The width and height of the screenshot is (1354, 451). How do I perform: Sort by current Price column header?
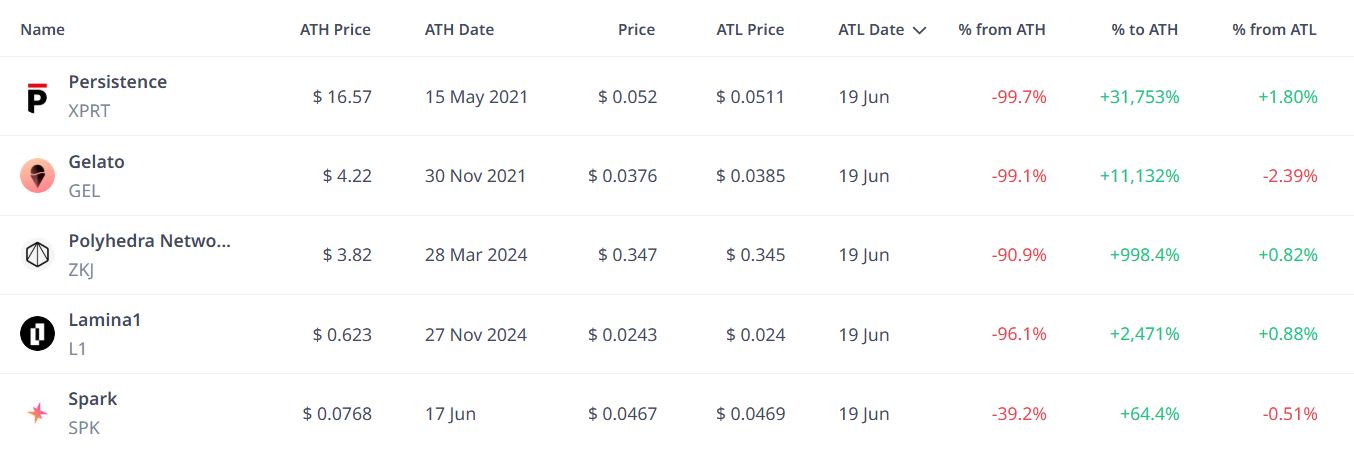pyautogui.click(x=636, y=30)
